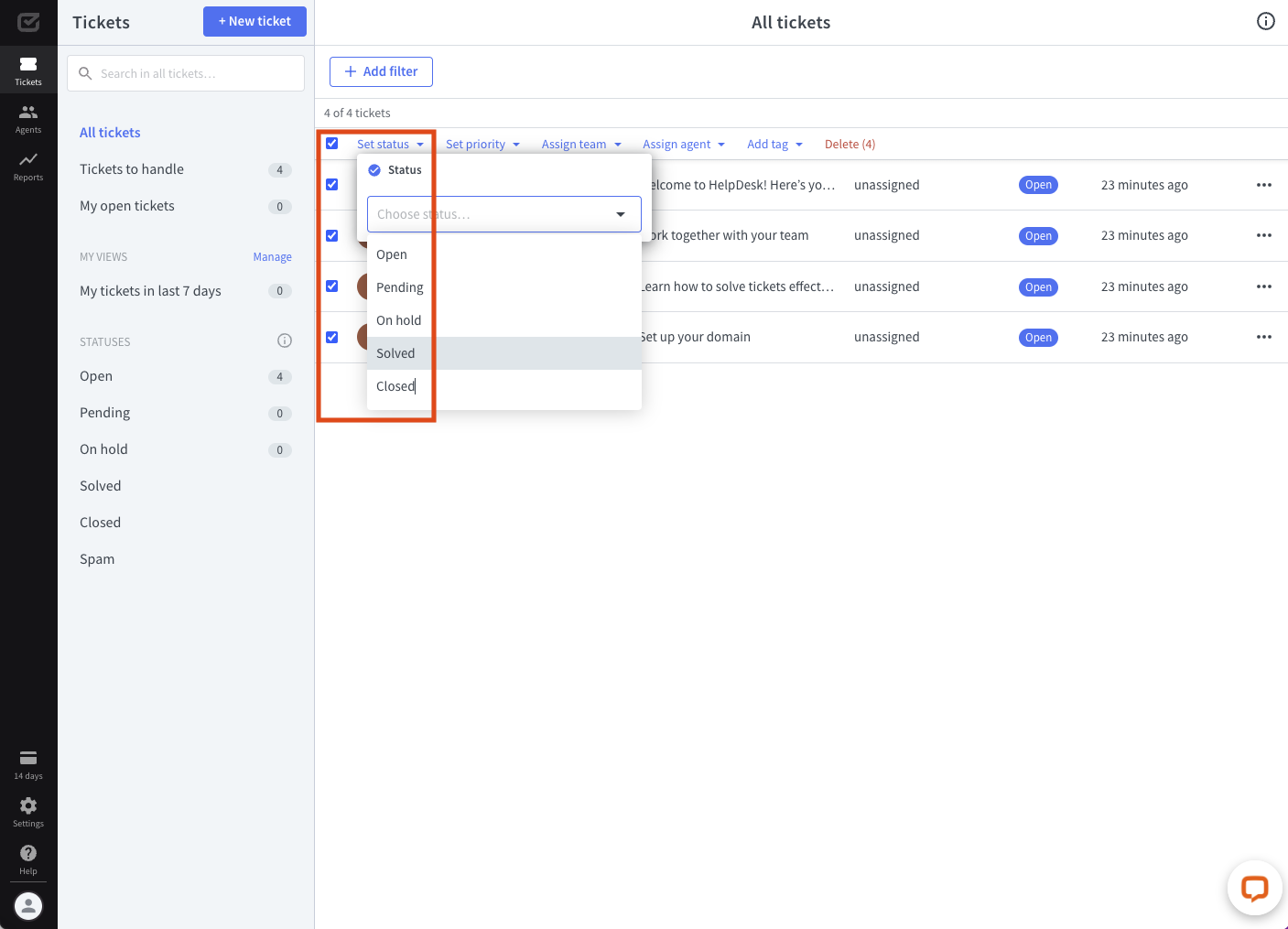Open the All tickets view

[110, 133]
